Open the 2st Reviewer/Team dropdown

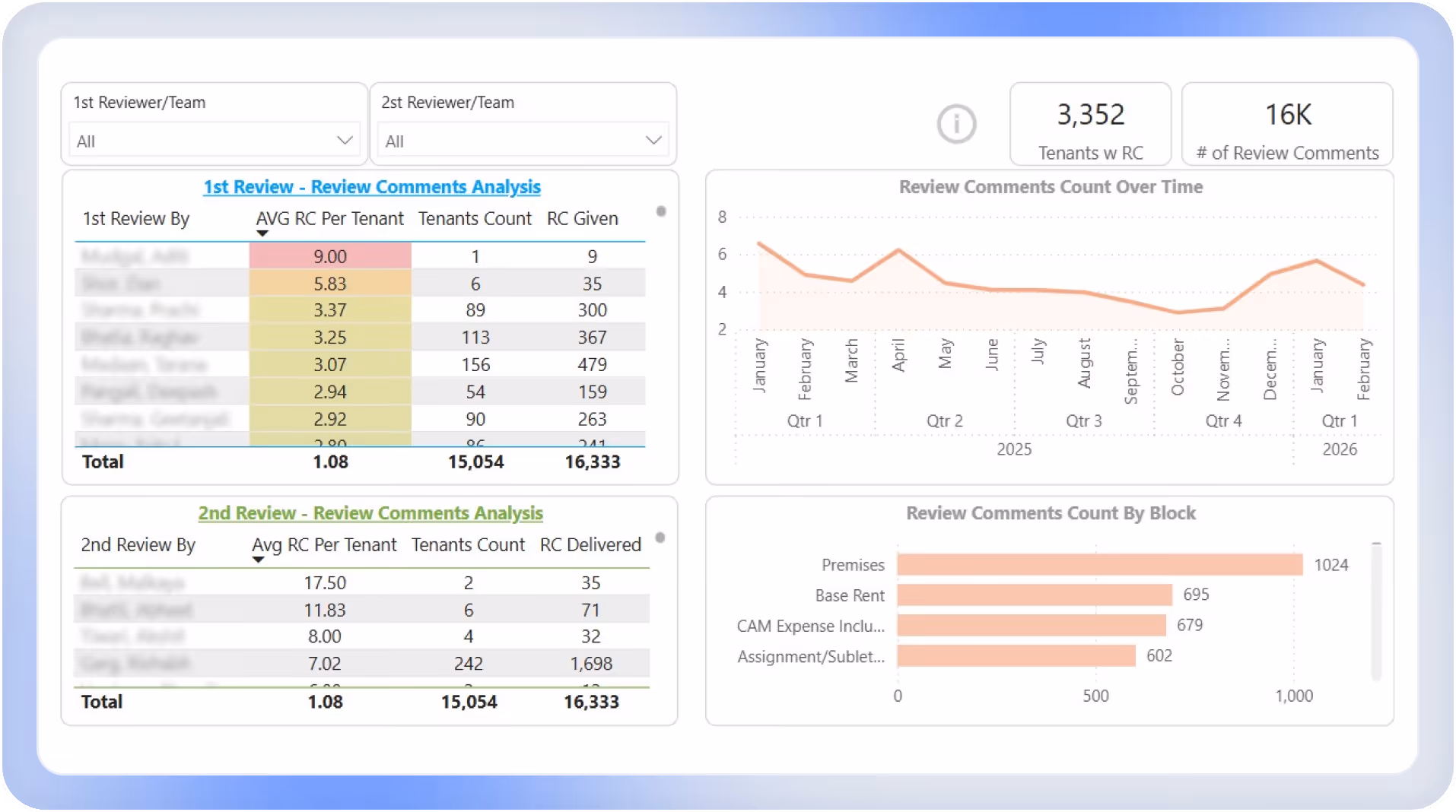[653, 140]
